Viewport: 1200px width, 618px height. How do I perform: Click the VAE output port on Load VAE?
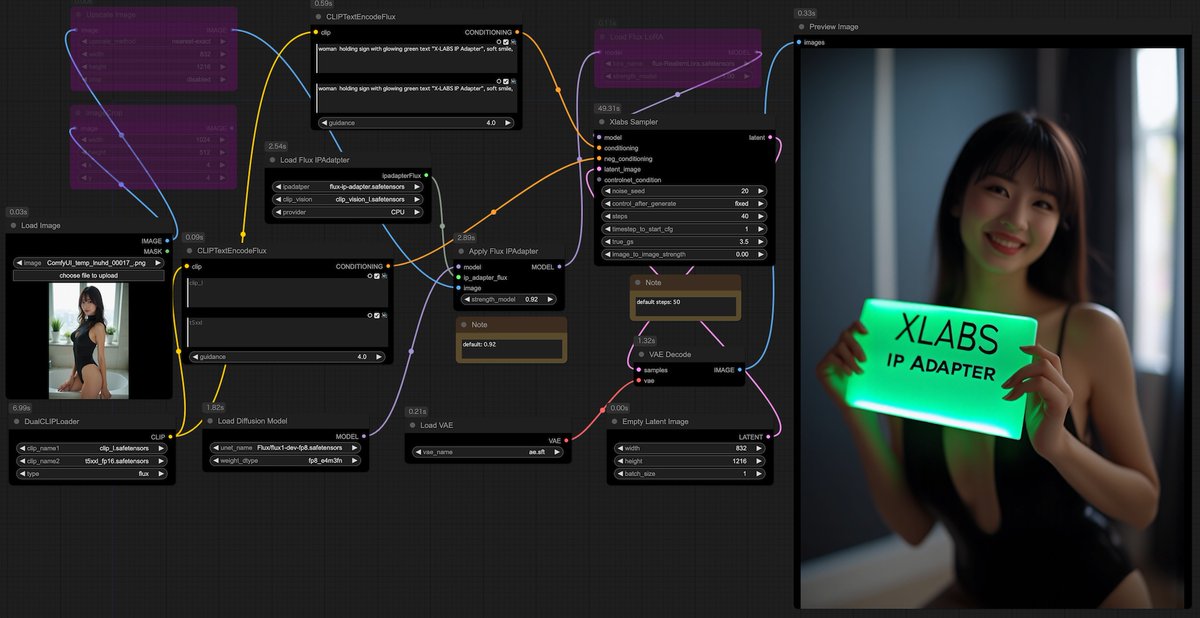[567, 440]
